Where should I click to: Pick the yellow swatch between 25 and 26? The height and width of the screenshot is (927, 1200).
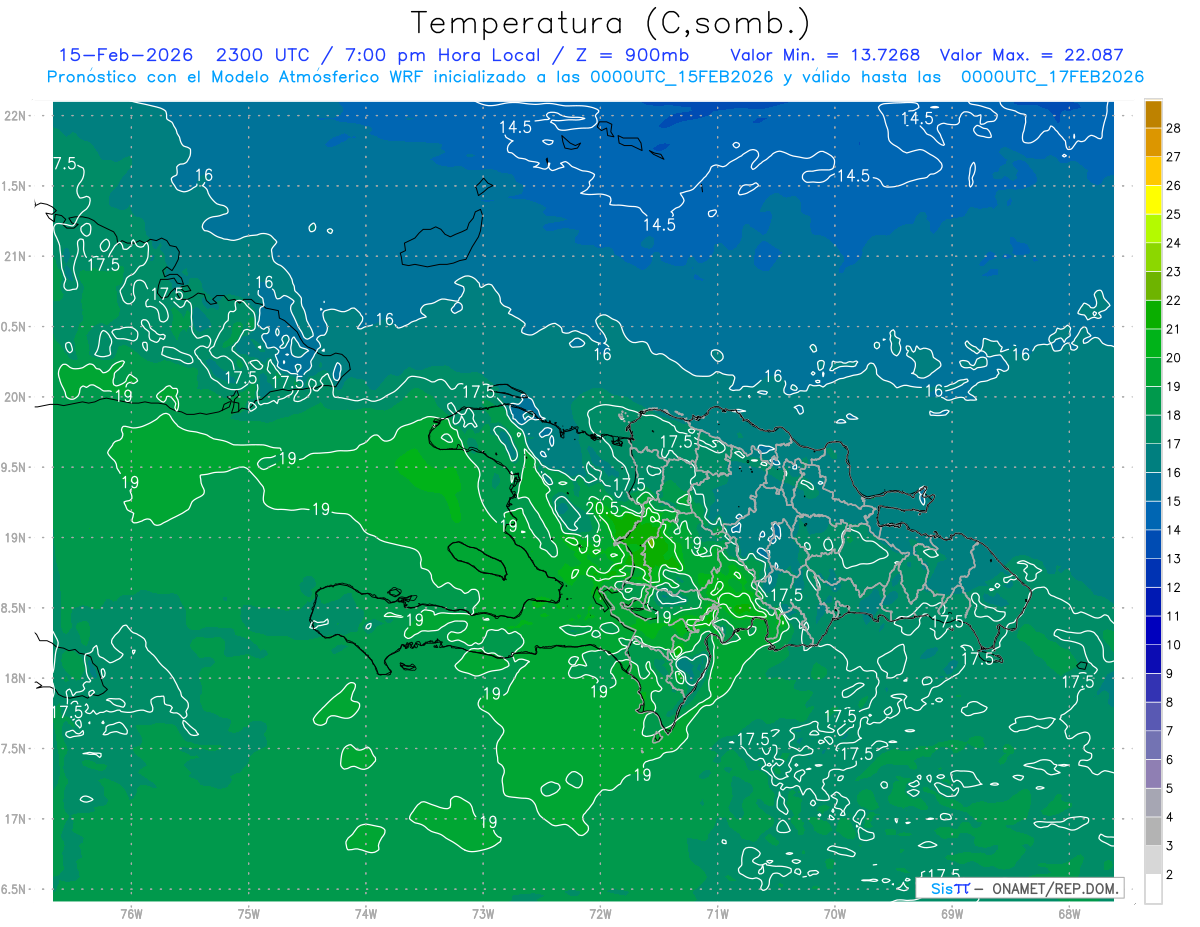click(1153, 200)
